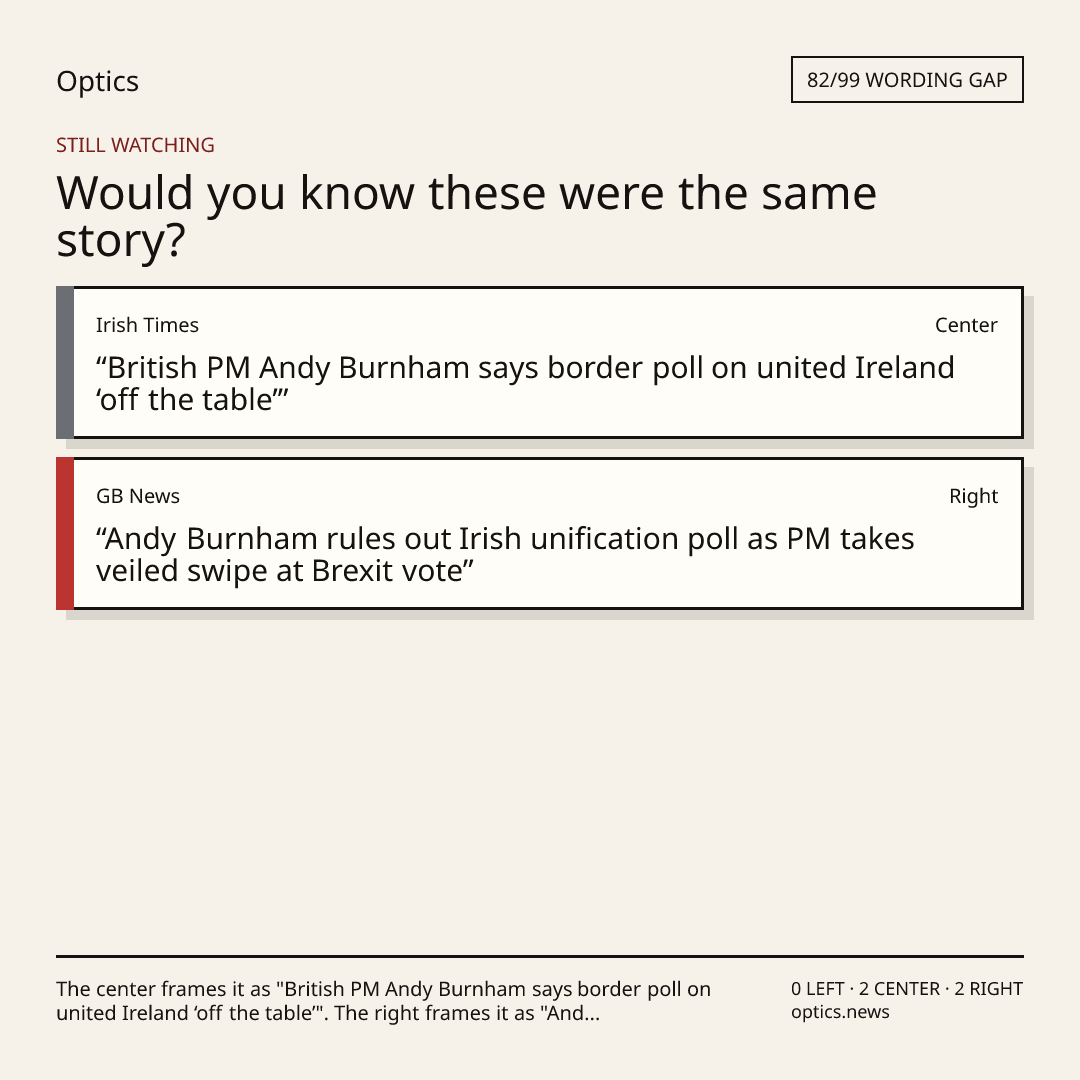Viewport: 1080px width, 1080px height.
Task: Click the "British PM Andy Burnham" headline text
Action: point(525,383)
